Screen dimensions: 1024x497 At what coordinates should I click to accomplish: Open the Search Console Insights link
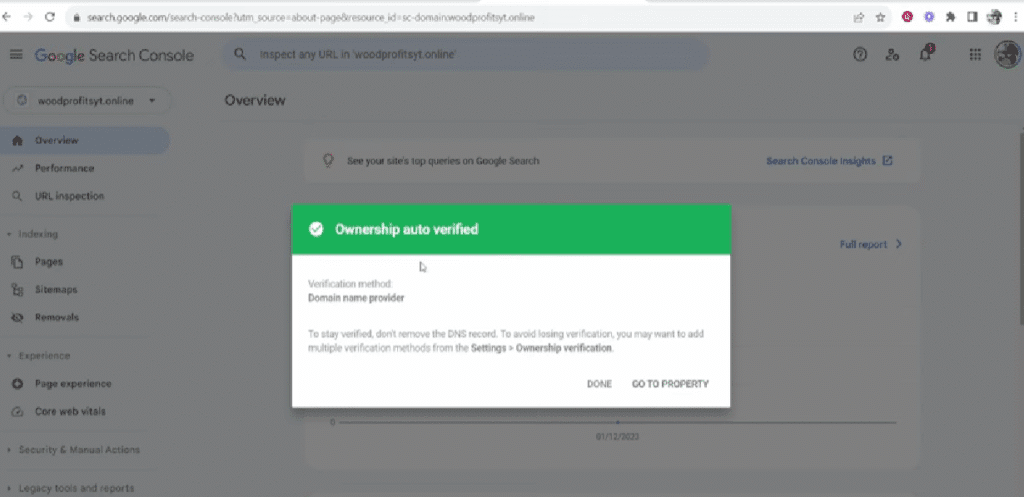coord(829,161)
